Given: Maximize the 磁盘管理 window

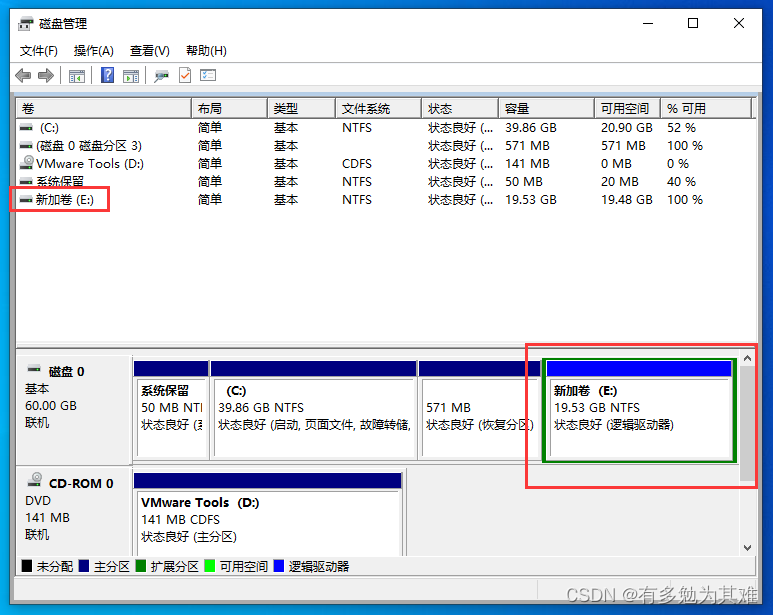Looking at the screenshot, I should (x=693, y=23).
